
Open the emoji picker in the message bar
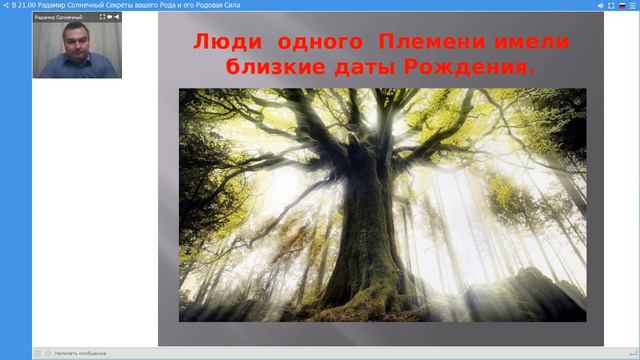point(48,353)
